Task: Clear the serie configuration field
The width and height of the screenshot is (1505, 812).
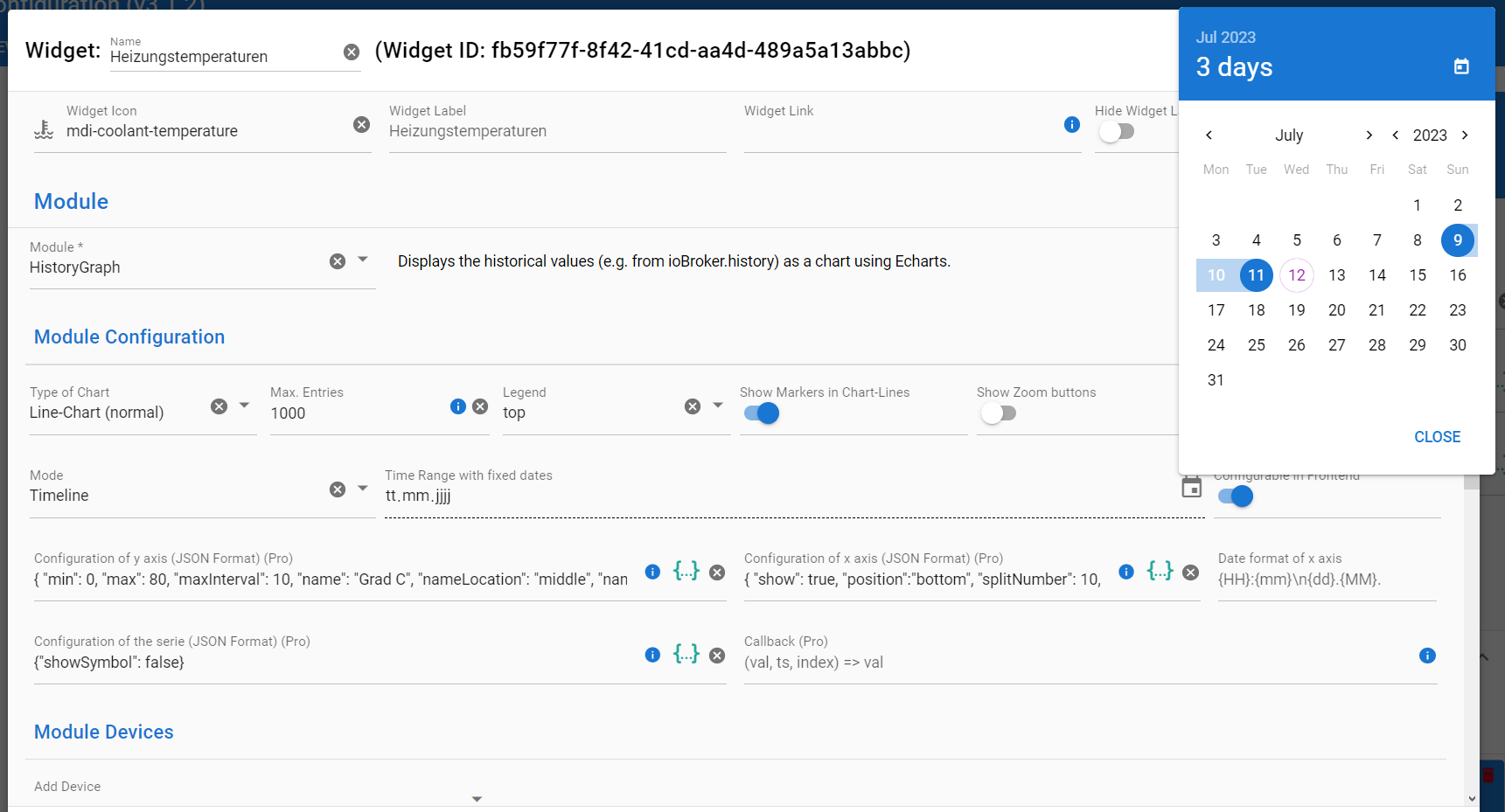Action: pos(717,656)
